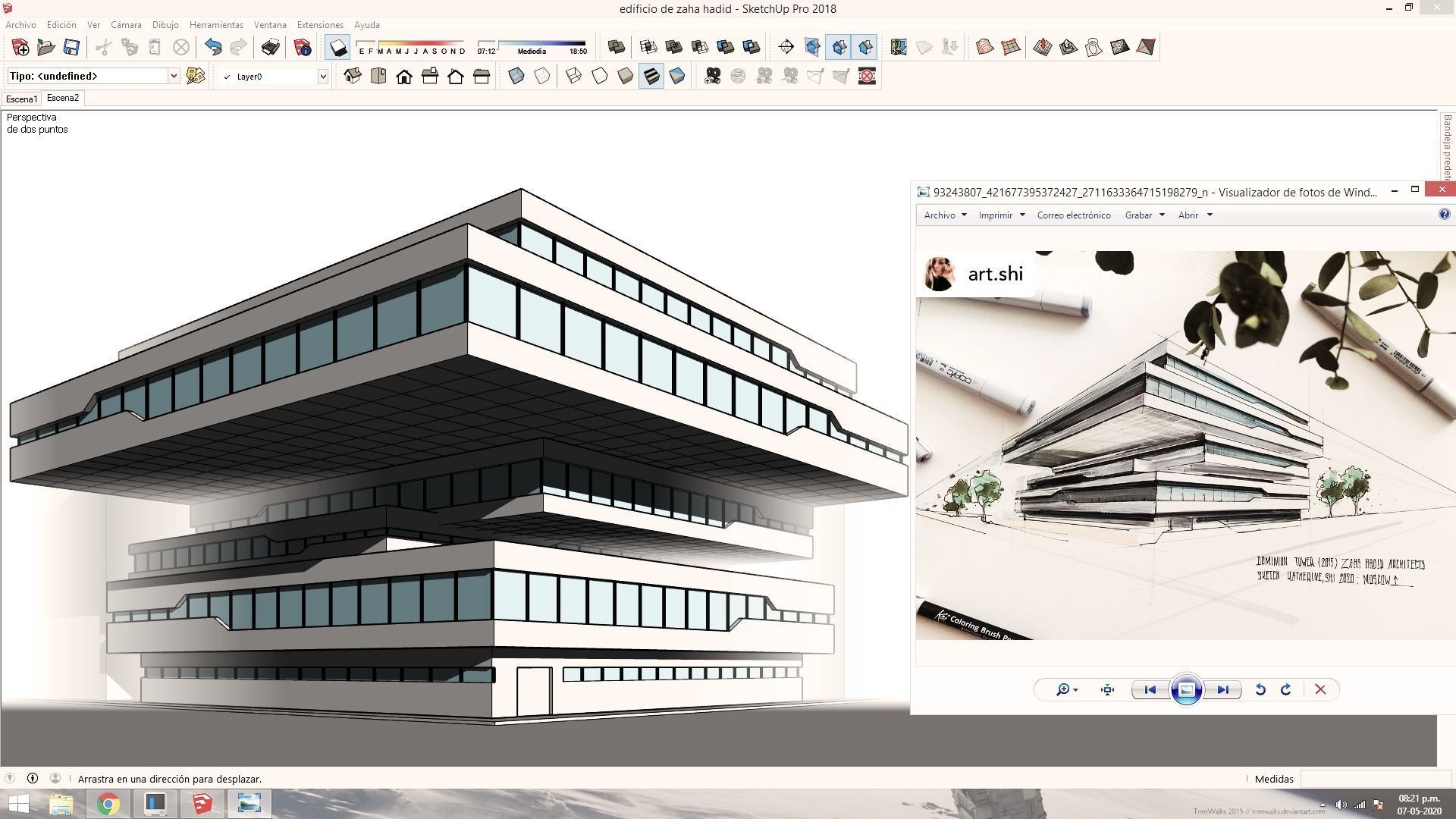
Task: Open the Extensiones menu
Action: coord(320,25)
